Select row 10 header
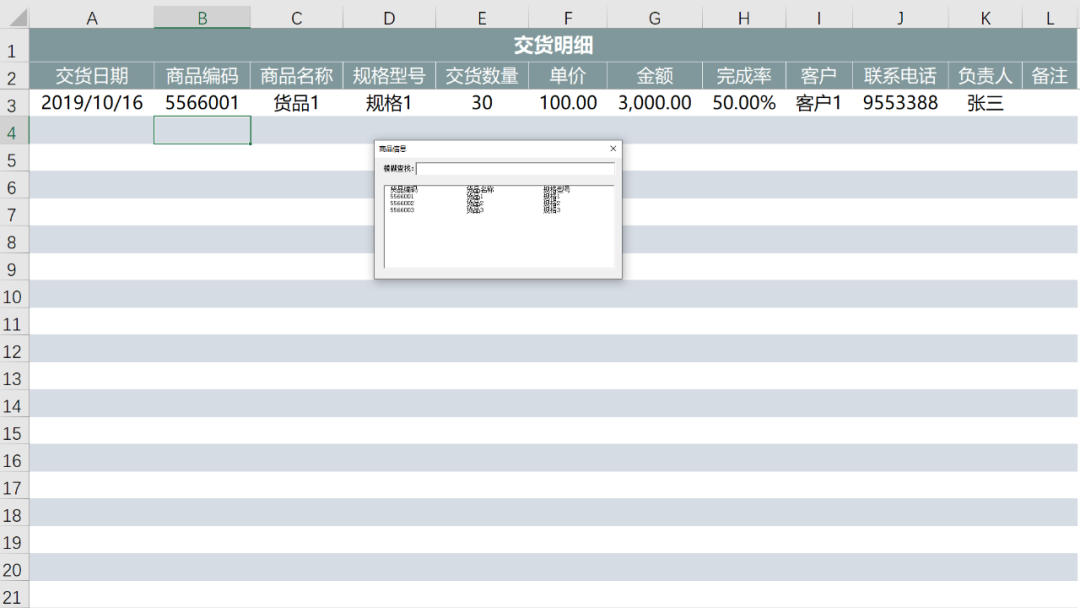 click(14, 297)
